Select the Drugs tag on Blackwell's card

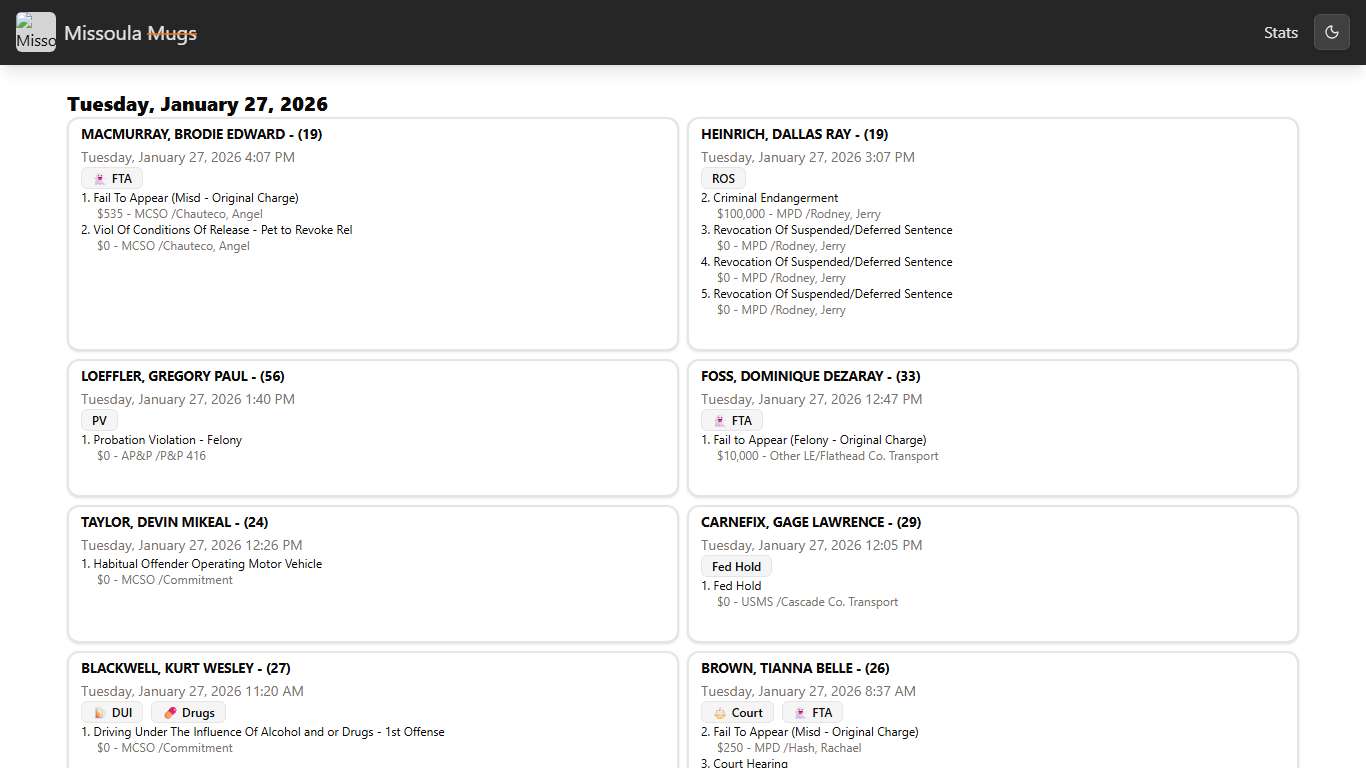188,713
